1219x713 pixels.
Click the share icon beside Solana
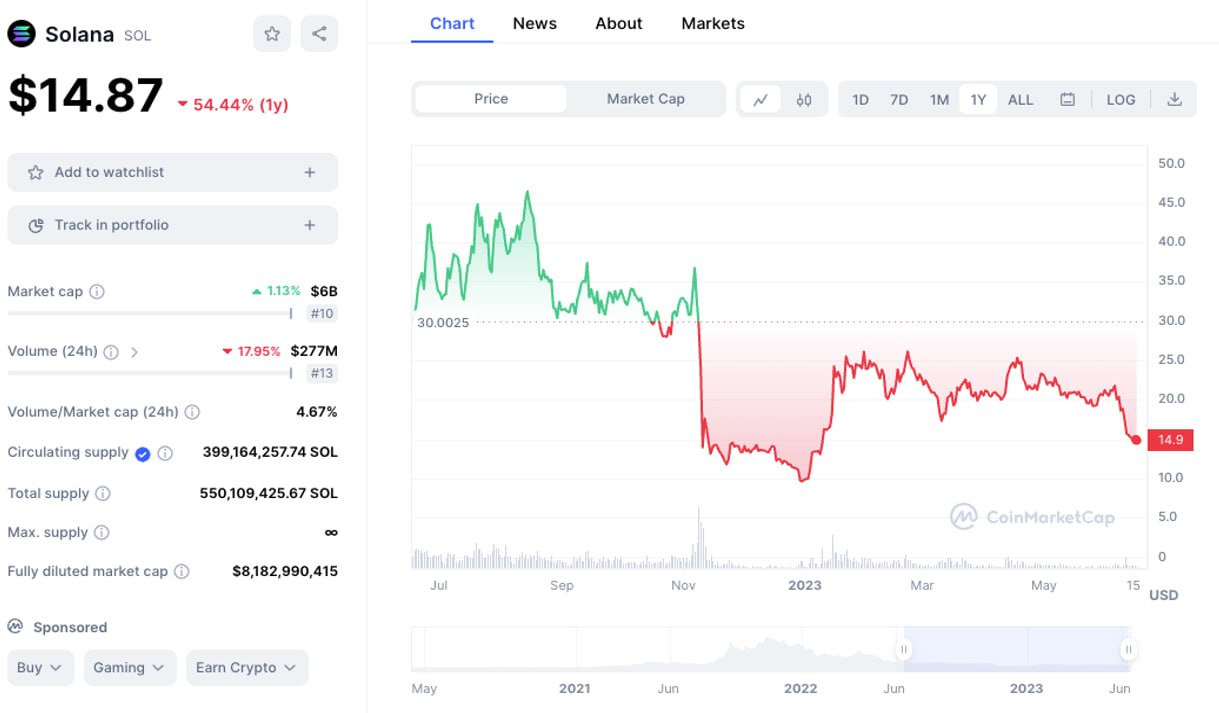click(319, 34)
